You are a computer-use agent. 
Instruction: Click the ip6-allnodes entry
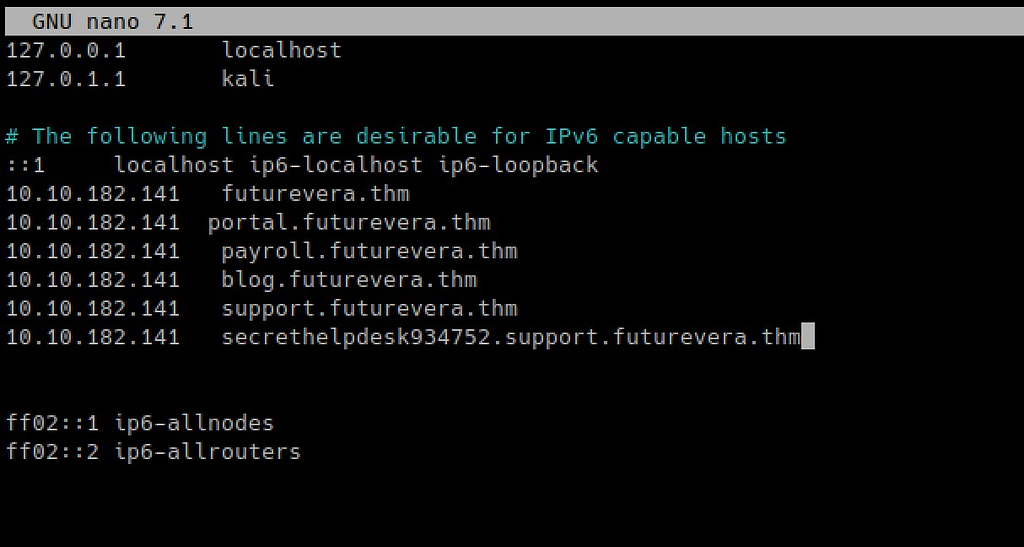coord(194,423)
